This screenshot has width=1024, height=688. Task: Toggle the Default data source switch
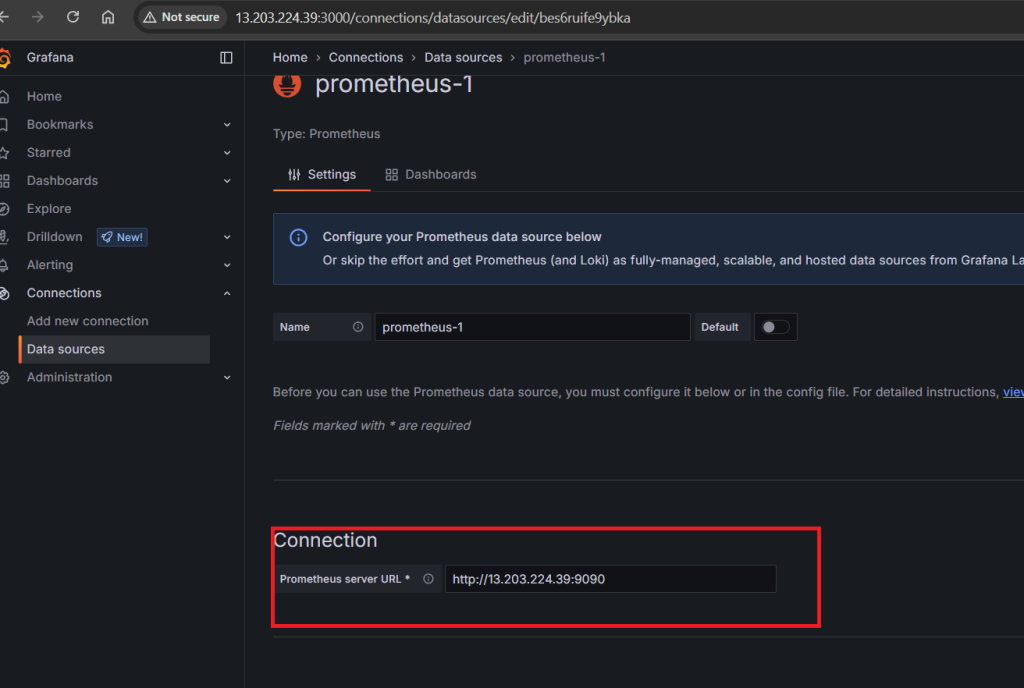pos(776,327)
